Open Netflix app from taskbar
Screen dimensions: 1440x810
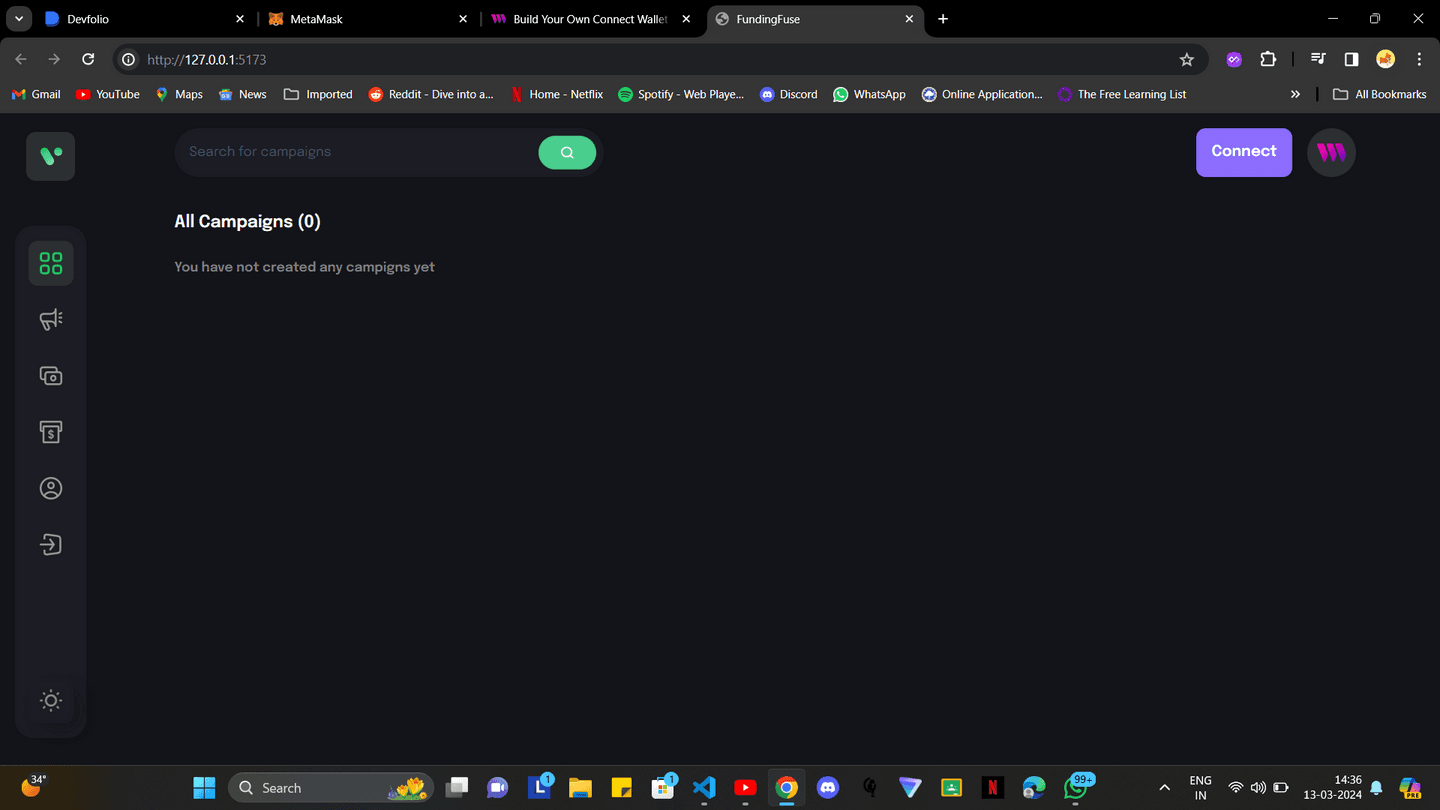click(x=992, y=788)
